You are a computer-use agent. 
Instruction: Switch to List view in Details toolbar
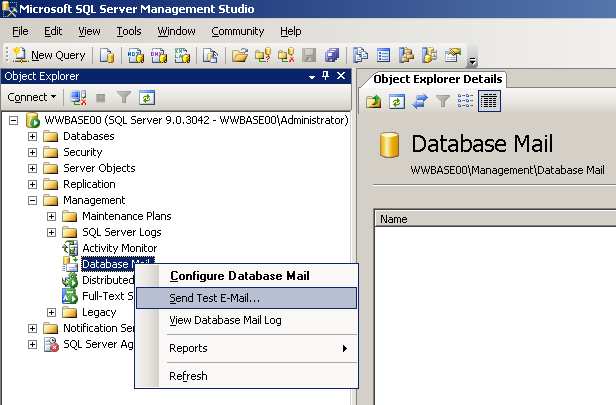tap(465, 102)
